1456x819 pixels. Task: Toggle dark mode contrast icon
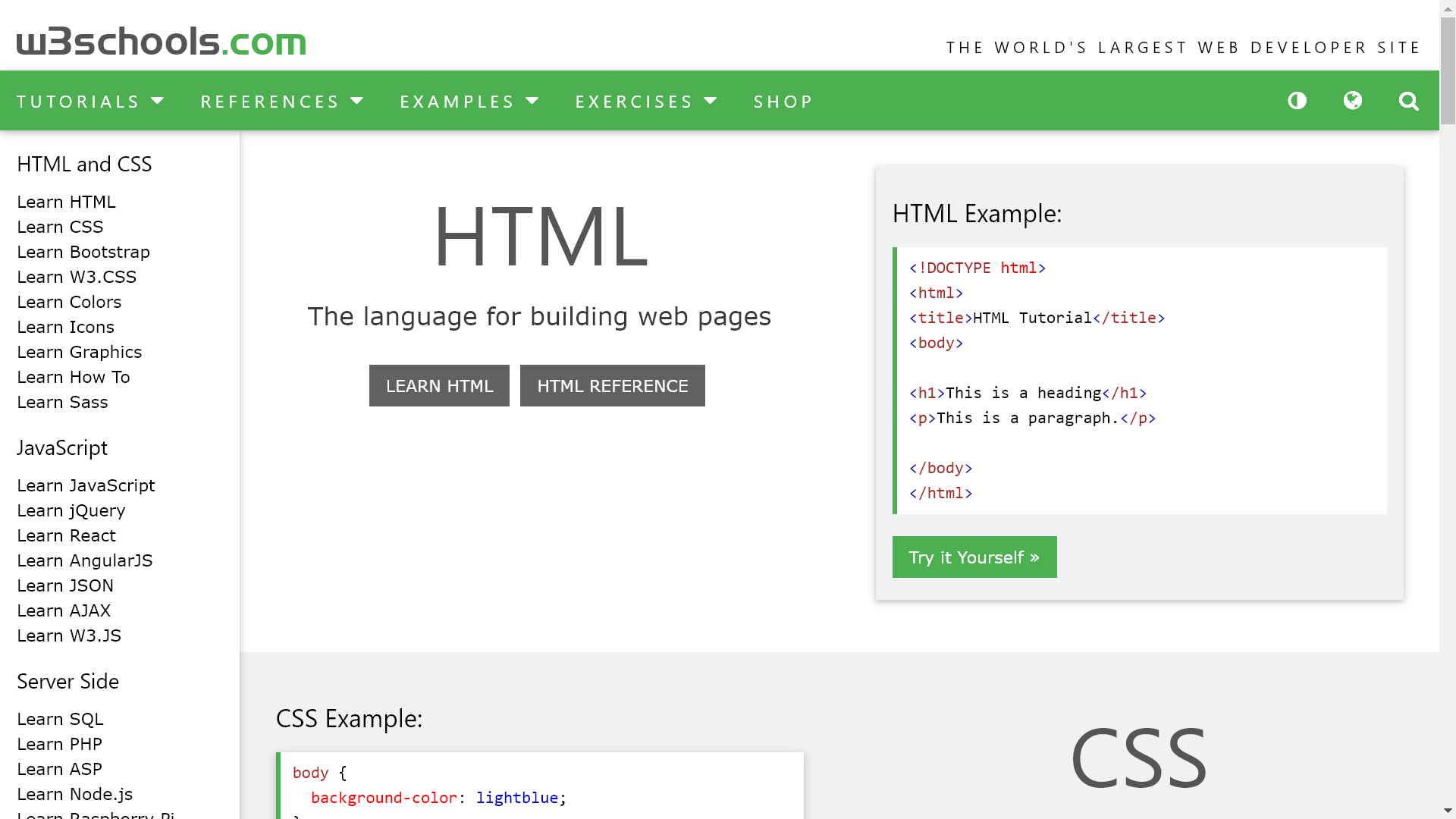pos(1297,101)
